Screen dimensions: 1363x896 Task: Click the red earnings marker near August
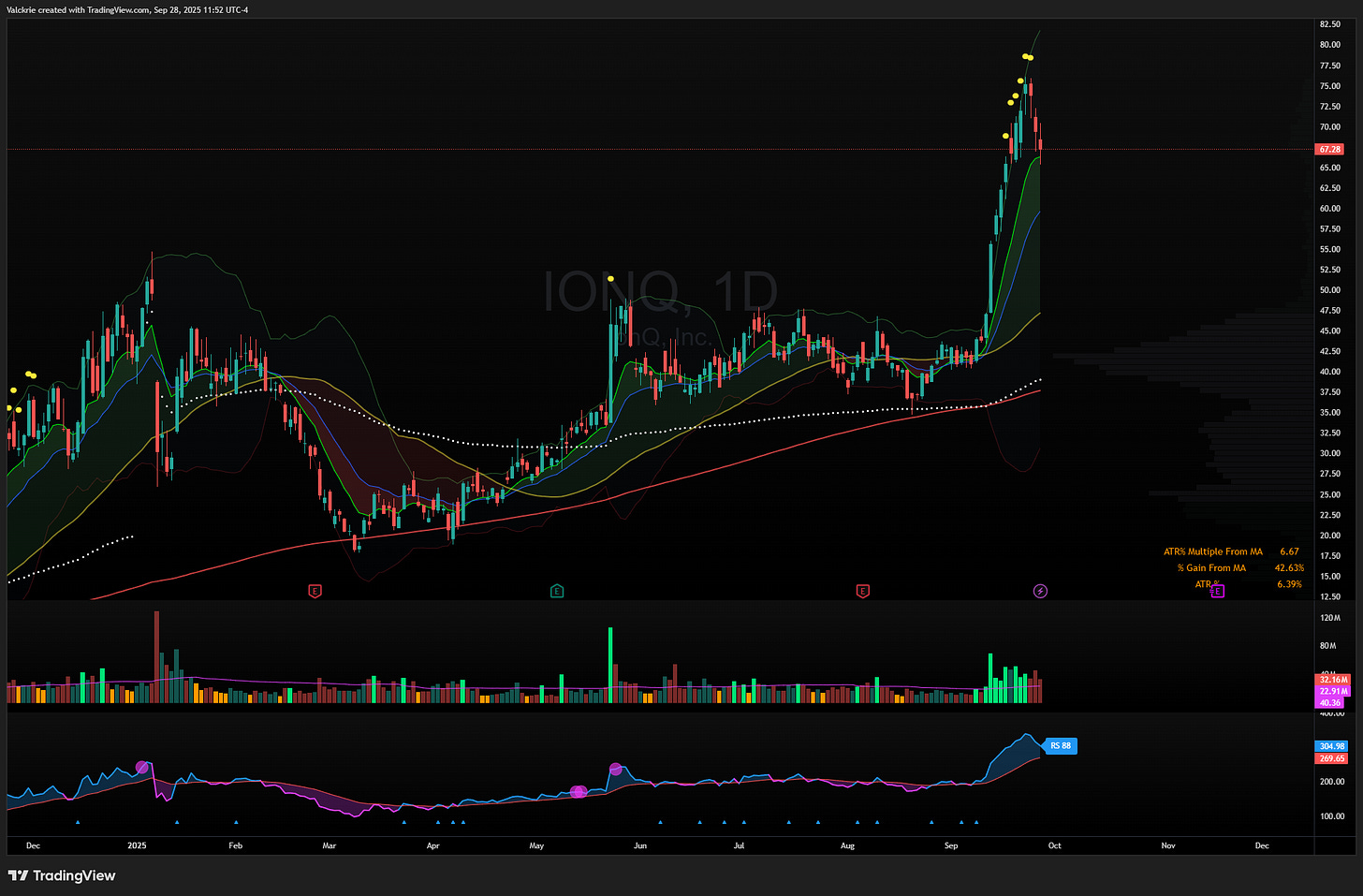tap(863, 591)
